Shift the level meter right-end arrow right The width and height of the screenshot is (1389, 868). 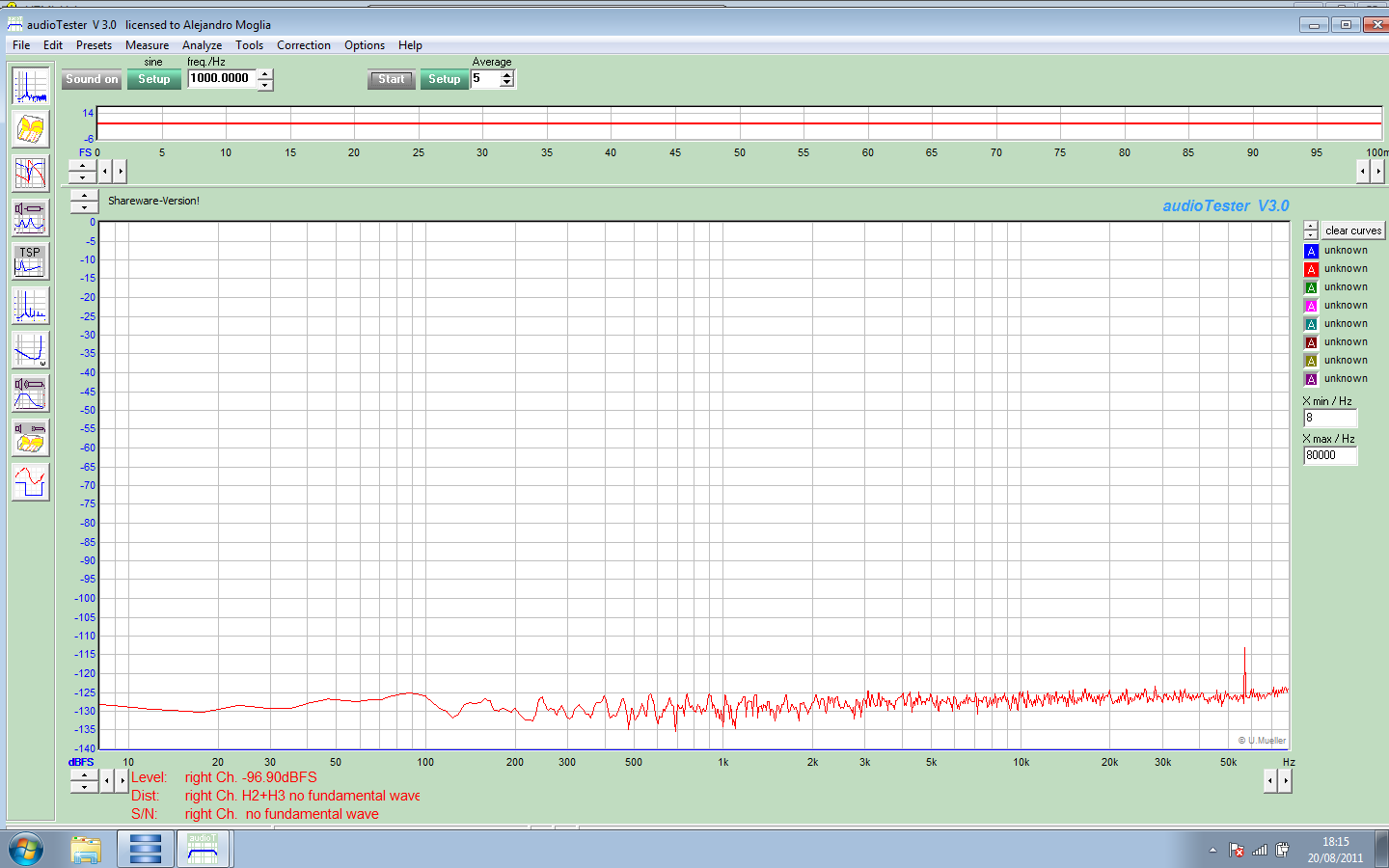coord(1377,171)
